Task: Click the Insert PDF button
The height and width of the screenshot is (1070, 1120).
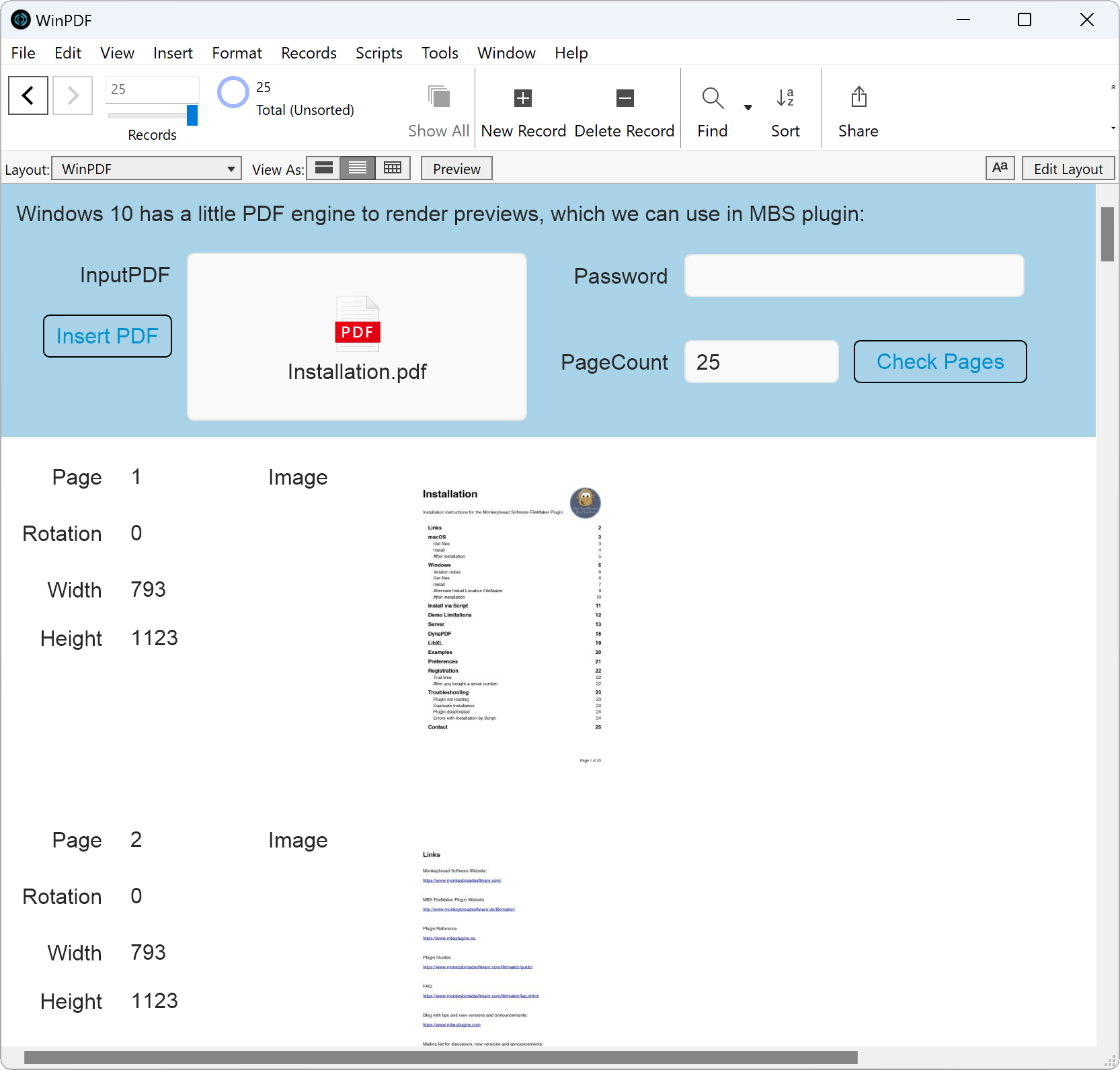Action: coord(108,336)
